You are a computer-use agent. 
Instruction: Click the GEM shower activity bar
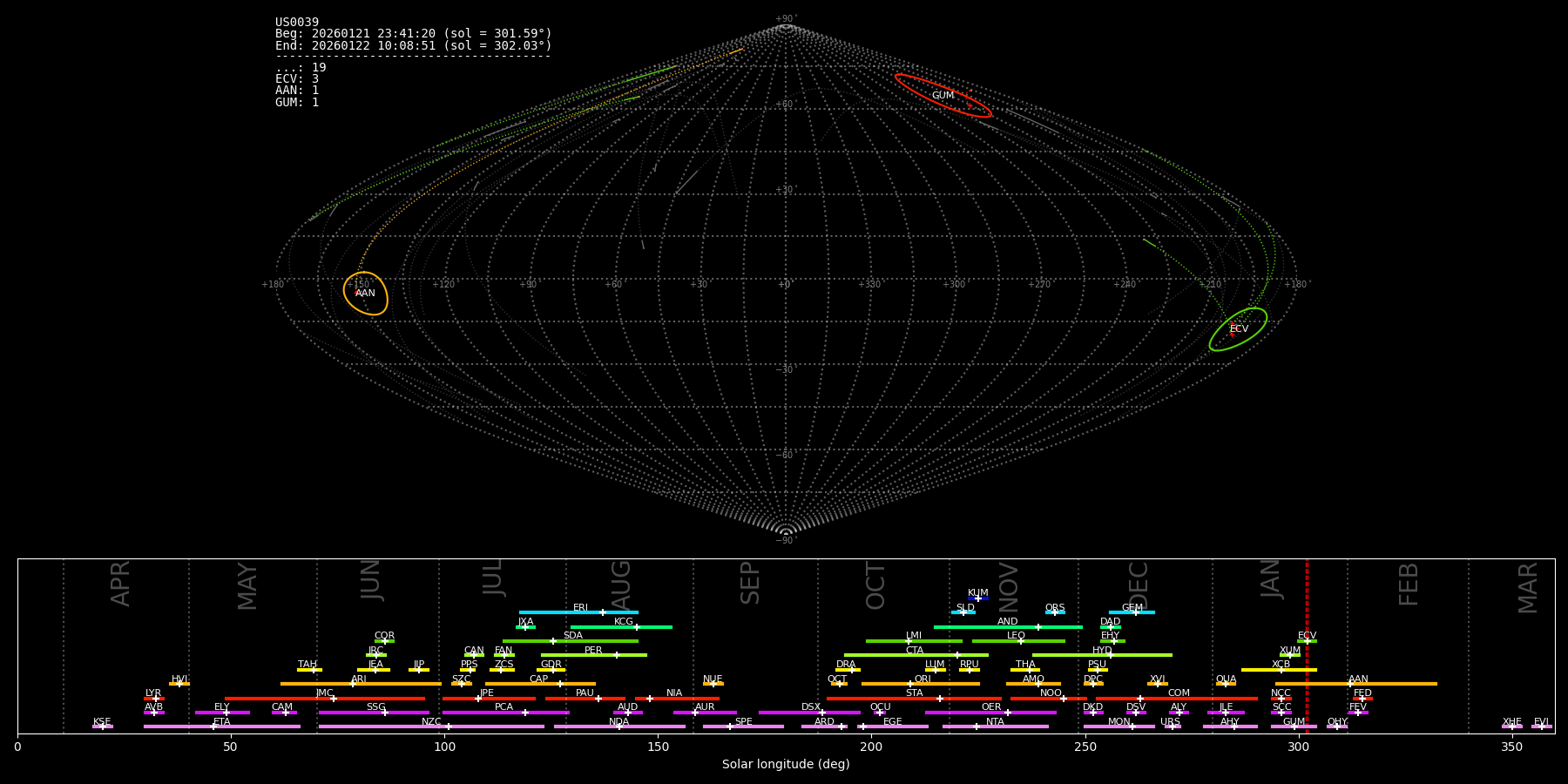point(1132,612)
